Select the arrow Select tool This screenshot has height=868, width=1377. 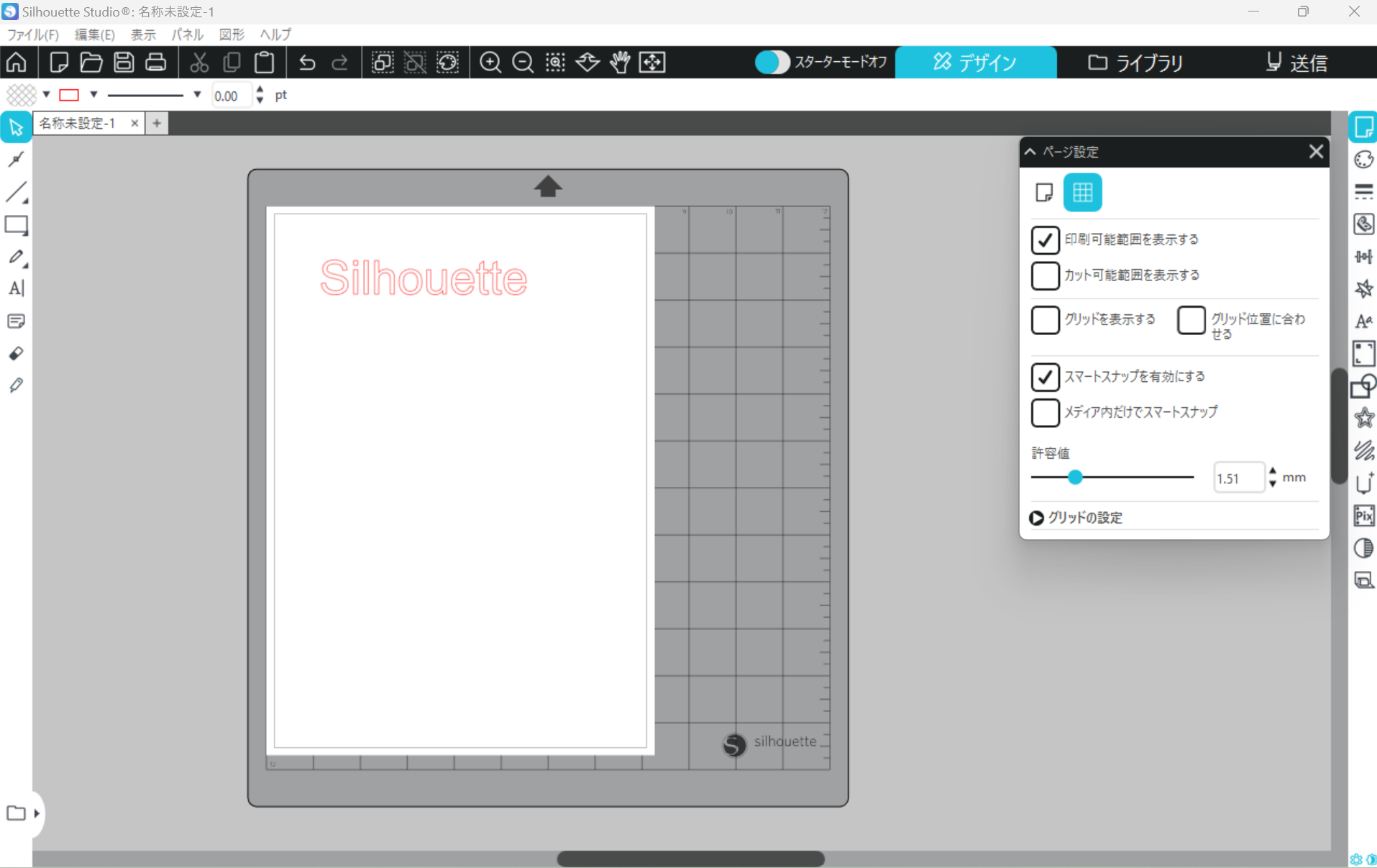point(16,128)
